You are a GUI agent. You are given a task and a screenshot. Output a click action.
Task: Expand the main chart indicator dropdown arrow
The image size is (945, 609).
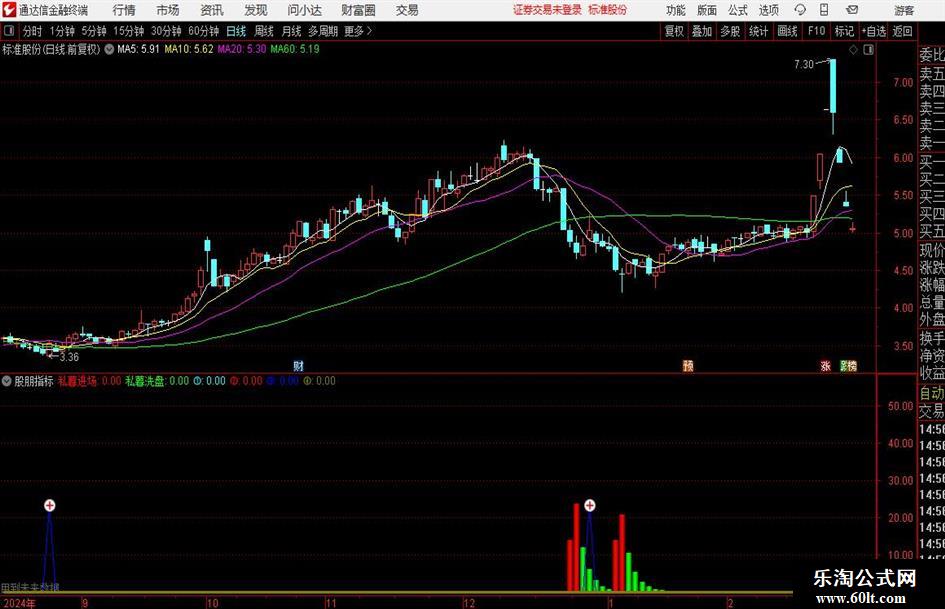pyautogui.click(x=109, y=49)
